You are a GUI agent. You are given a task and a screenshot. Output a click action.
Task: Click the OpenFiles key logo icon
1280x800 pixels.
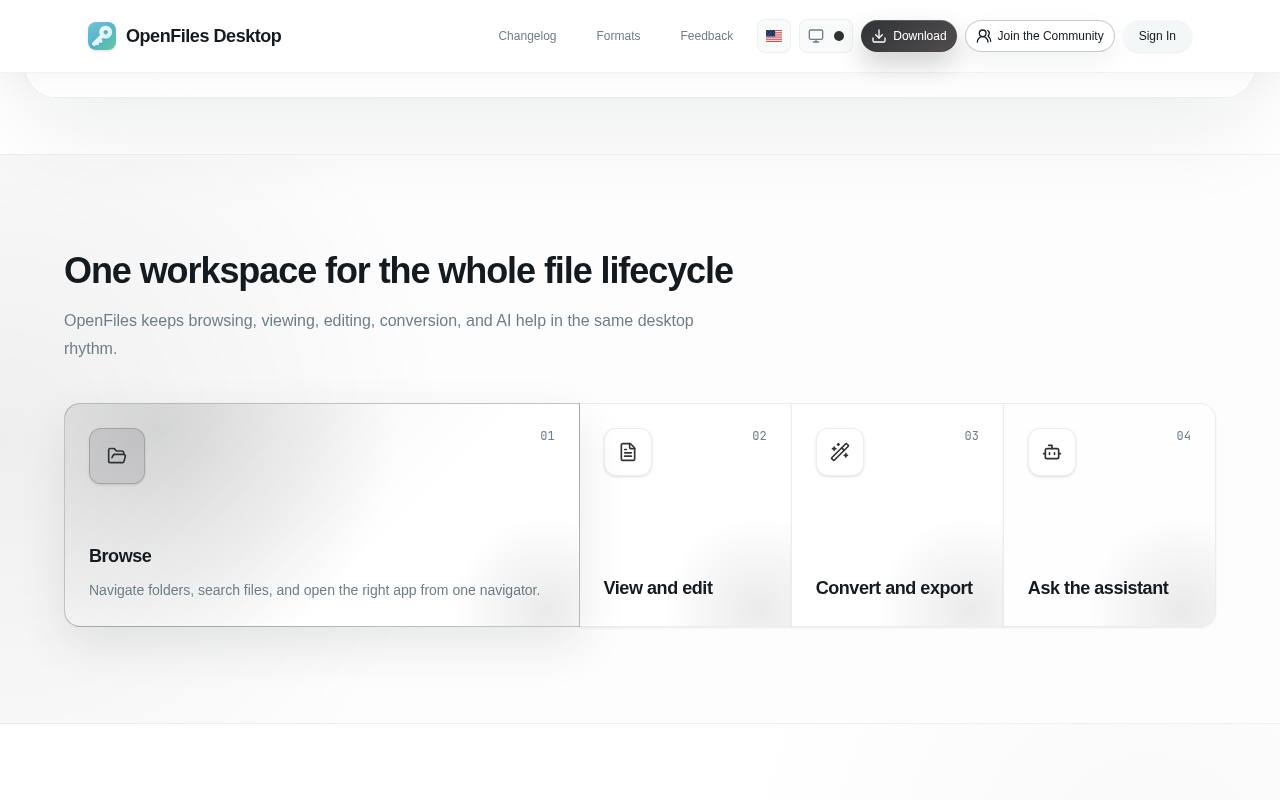point(102,36)
